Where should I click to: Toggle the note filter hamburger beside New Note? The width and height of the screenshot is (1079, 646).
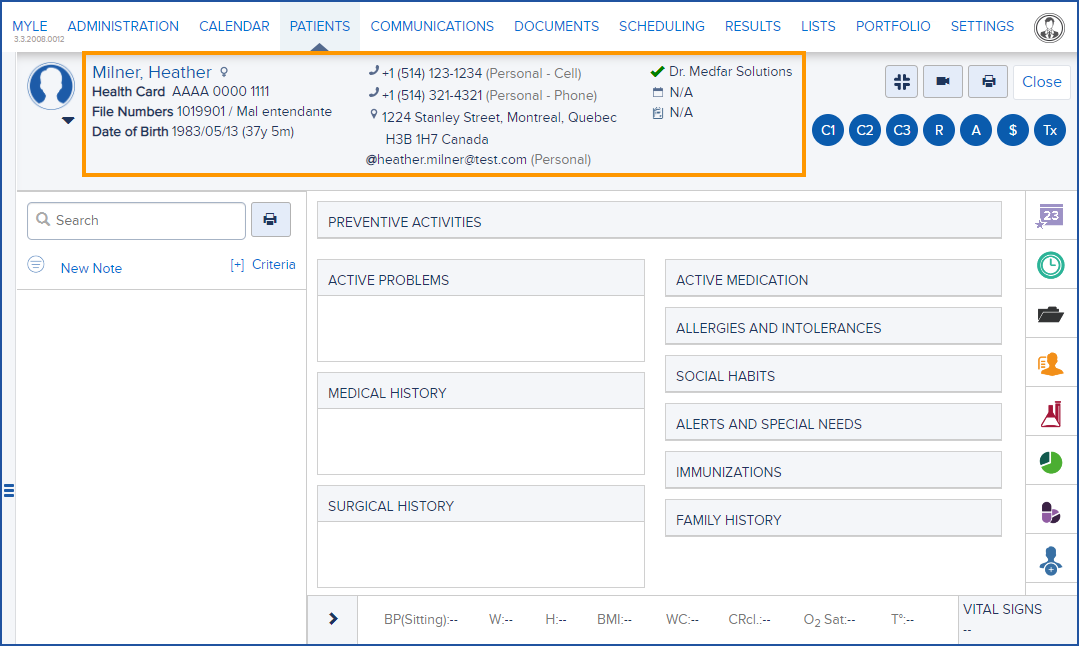click(x=37, y=267)
